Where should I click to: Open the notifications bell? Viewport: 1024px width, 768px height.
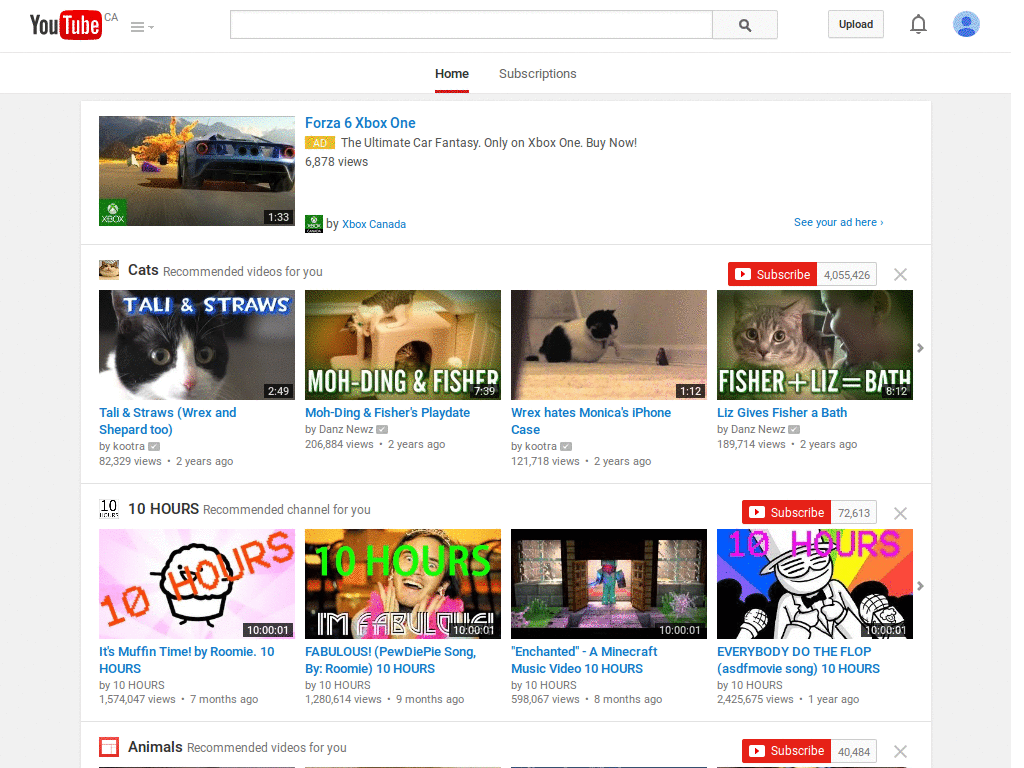918,24
